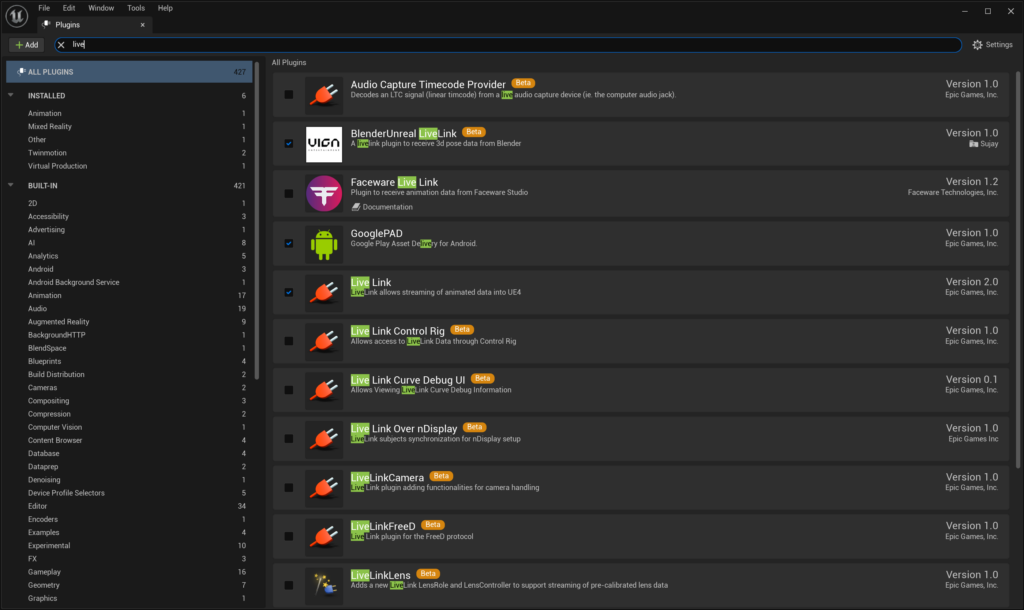Open the File menu
The width and height of the screenshot is (1024, 610).
(44, 8)
